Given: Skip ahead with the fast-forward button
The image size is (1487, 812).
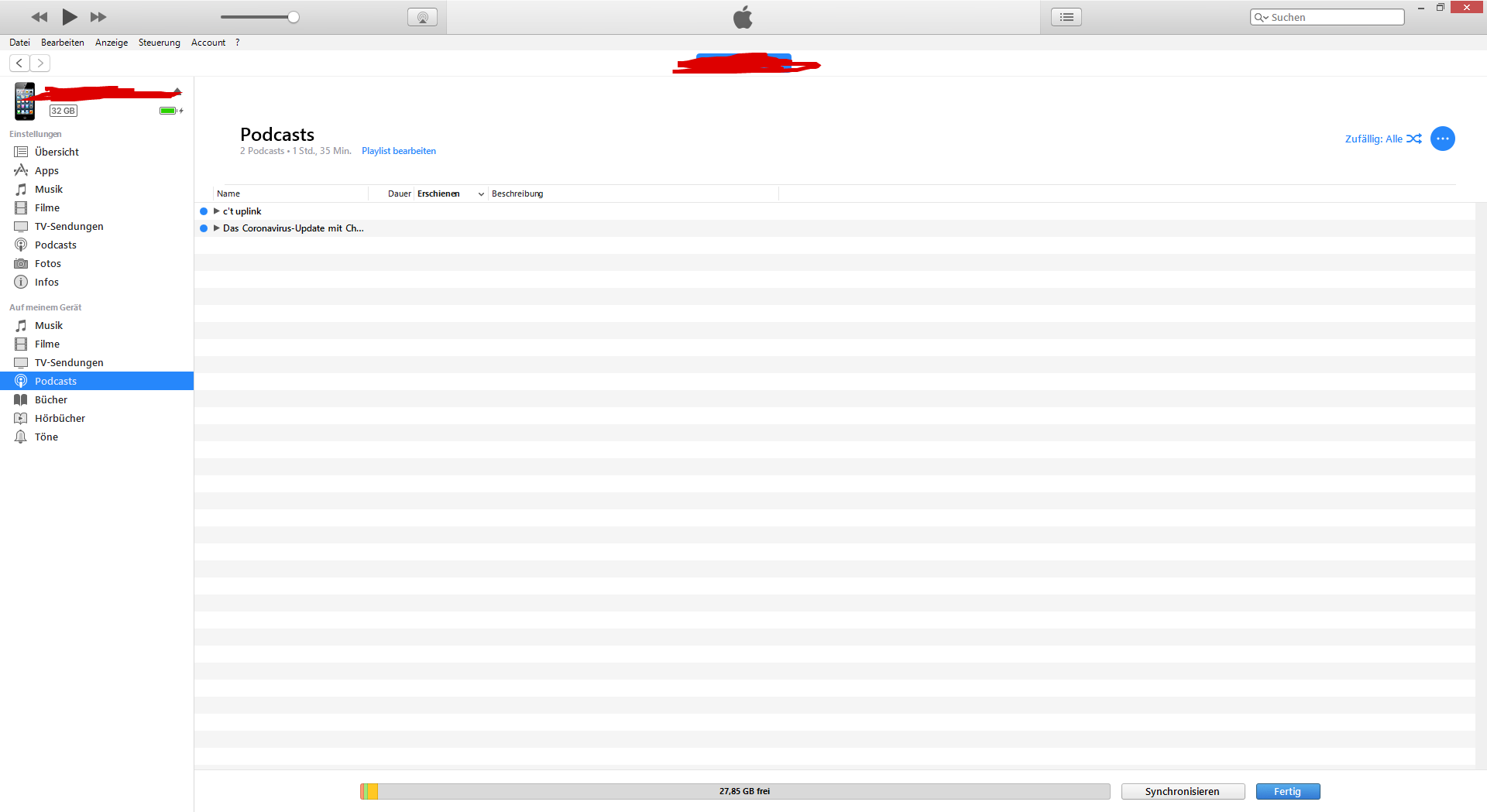Looking at the screenshot, I should 98,17.
